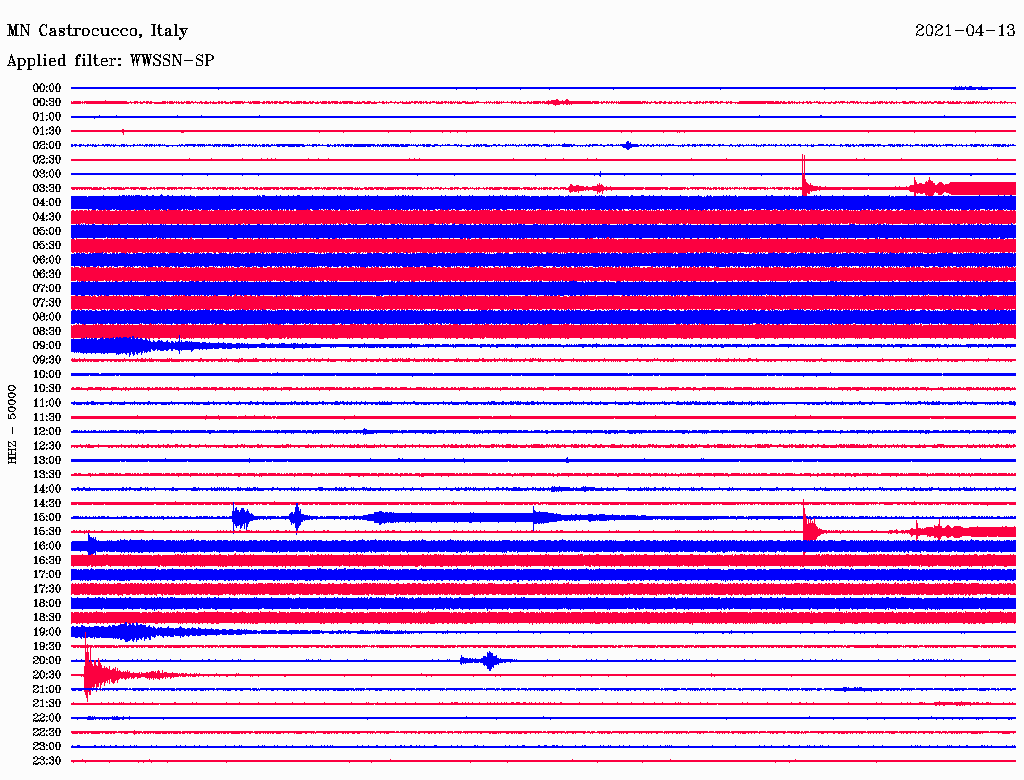The height and width of the screenshot is (780, 1024).
Task: Click the 00:30 time label
Action: tap(46, 102)
